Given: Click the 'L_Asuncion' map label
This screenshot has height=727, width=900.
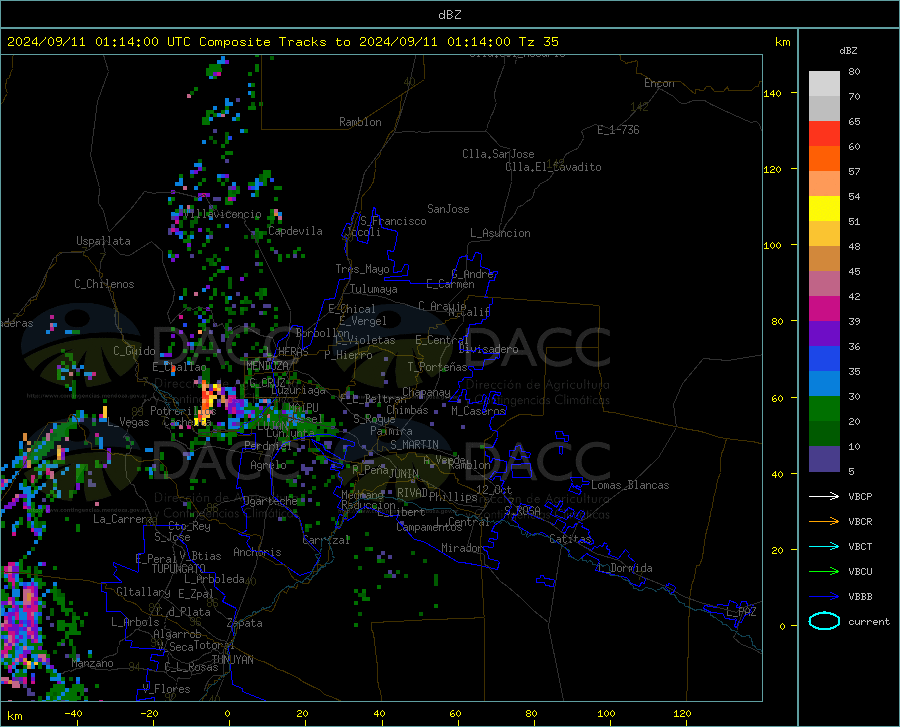Looking at the screenshot, I should pos(500,233).
